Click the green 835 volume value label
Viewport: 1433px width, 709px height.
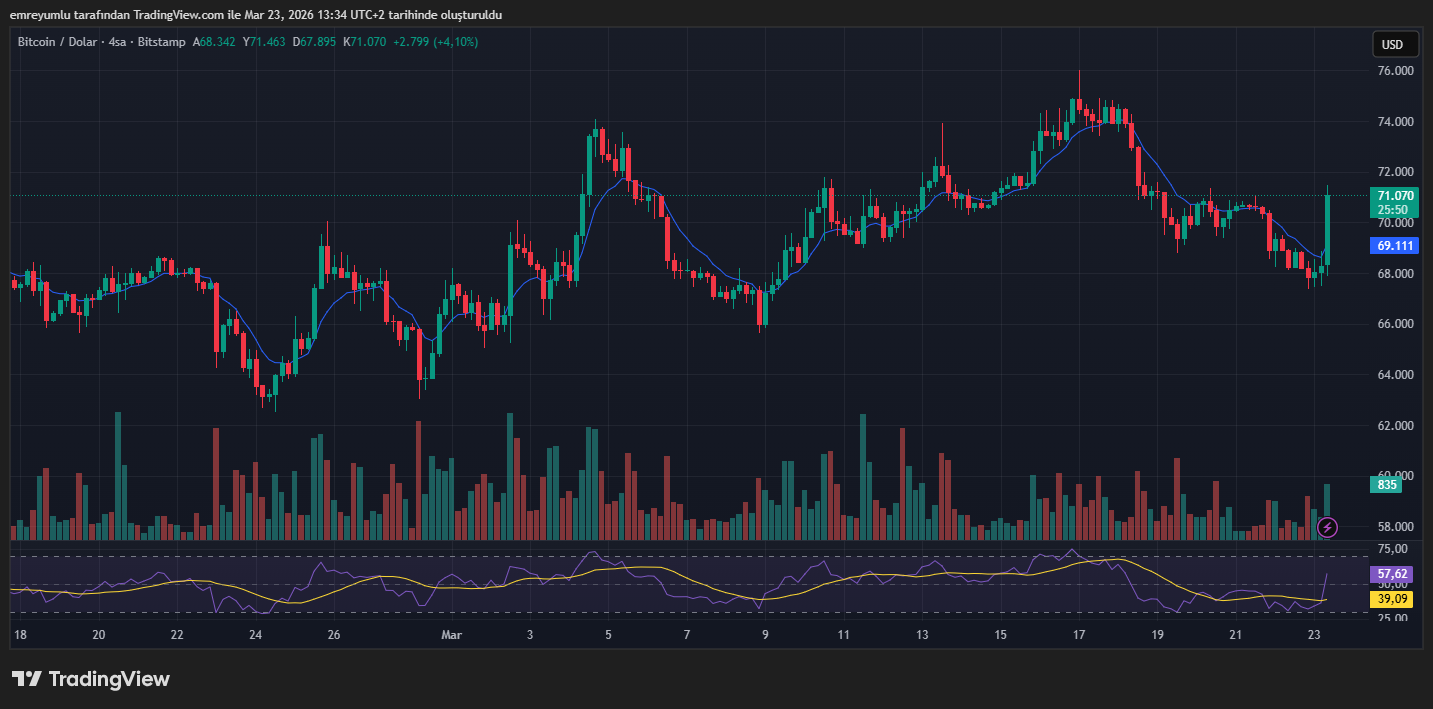[x=1387, y=485]
